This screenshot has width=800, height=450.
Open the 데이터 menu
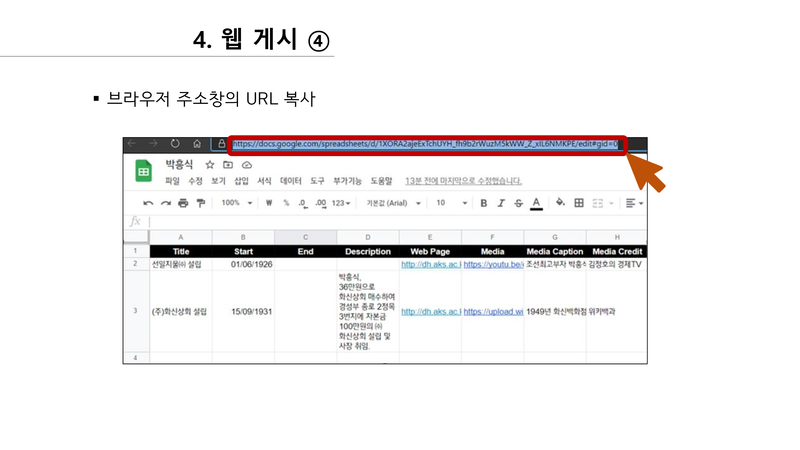click(291, 181)
